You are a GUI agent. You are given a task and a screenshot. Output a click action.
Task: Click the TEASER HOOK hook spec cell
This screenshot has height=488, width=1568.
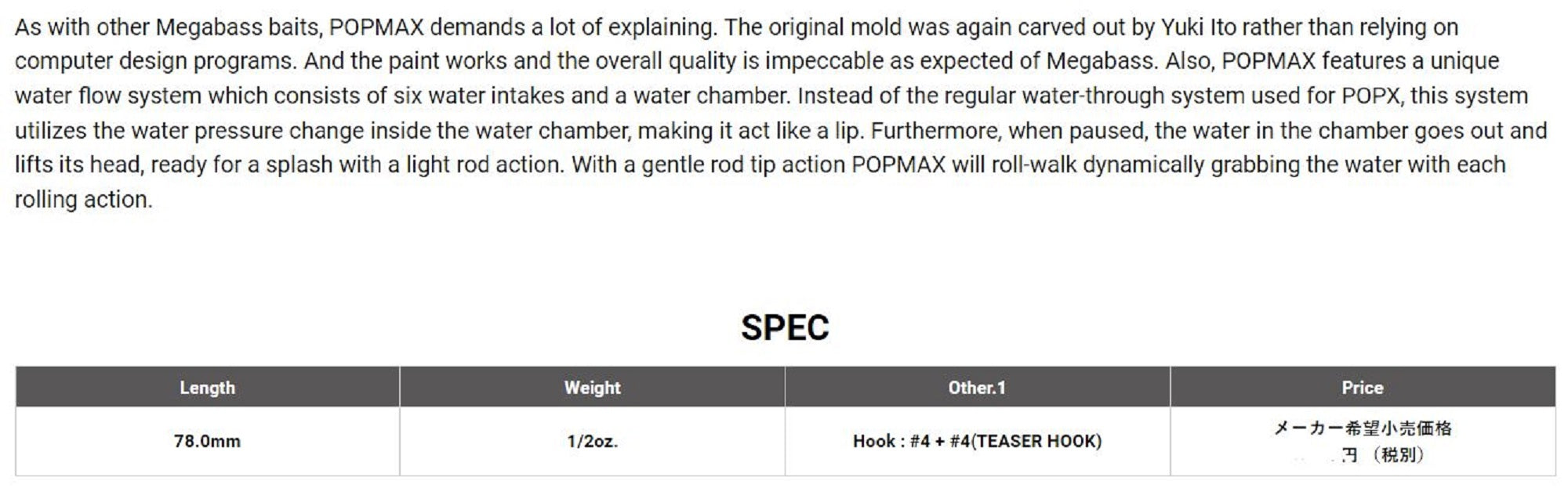[x=977, y=441]
